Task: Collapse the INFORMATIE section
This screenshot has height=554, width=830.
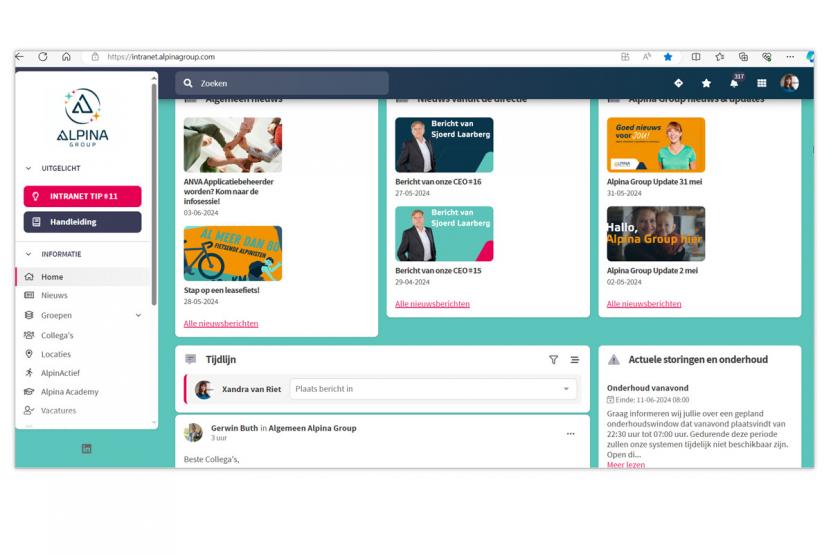Action: (28, 254)
